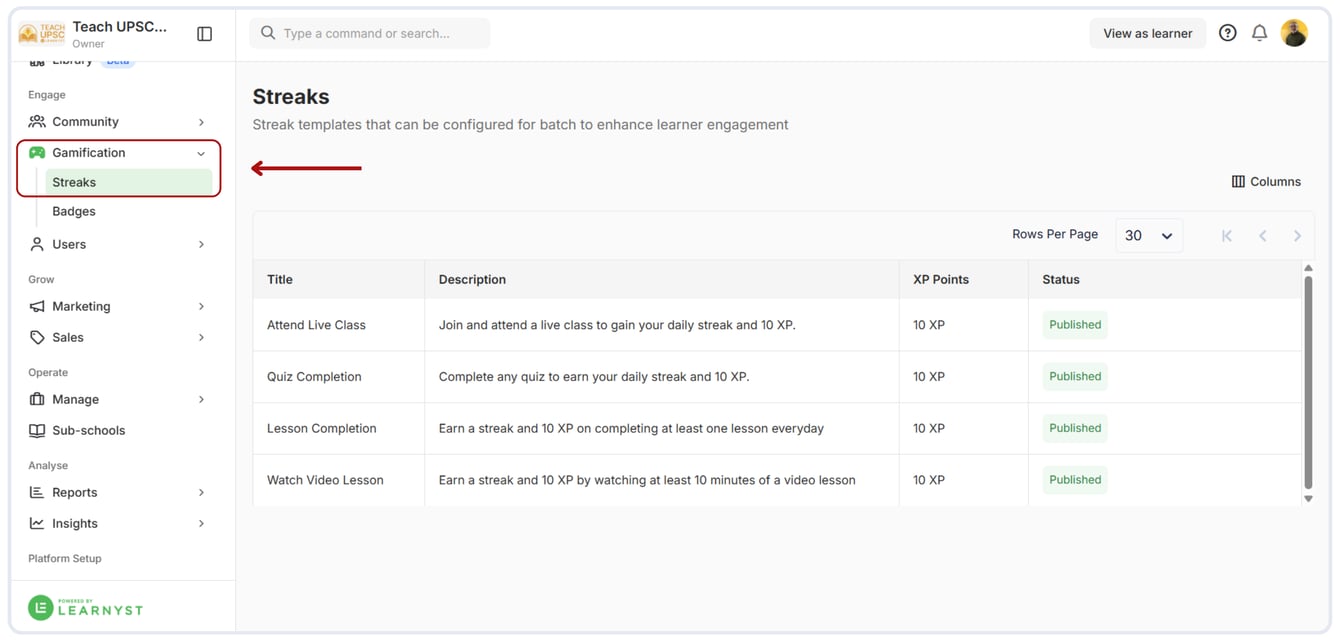Expand the Marketing menu chevron
Viewport: 1340px width, 641px height.
[201, 306]
